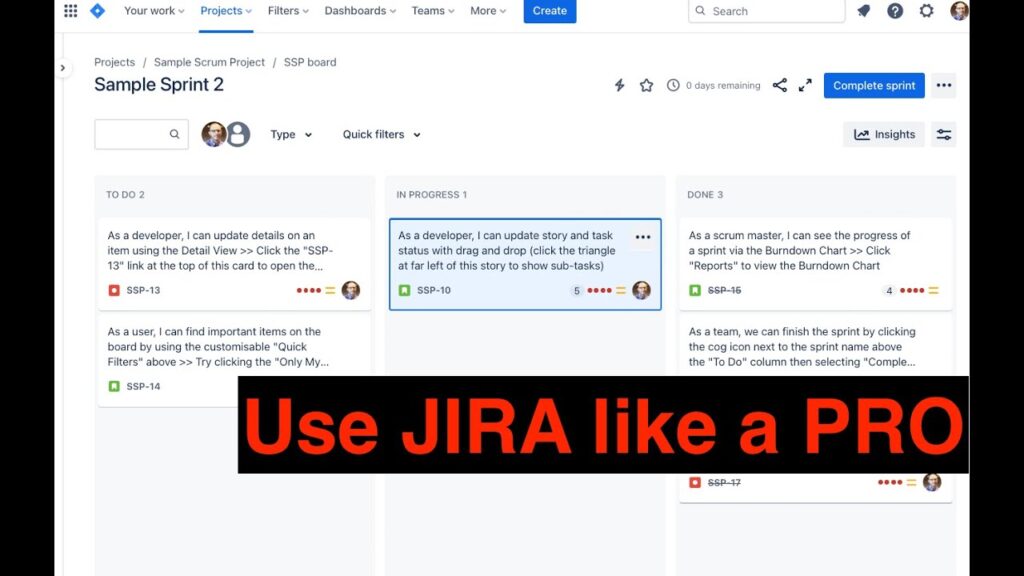Click the automation lightning bolt icon
1024x576 pixels.
point(619,86)
